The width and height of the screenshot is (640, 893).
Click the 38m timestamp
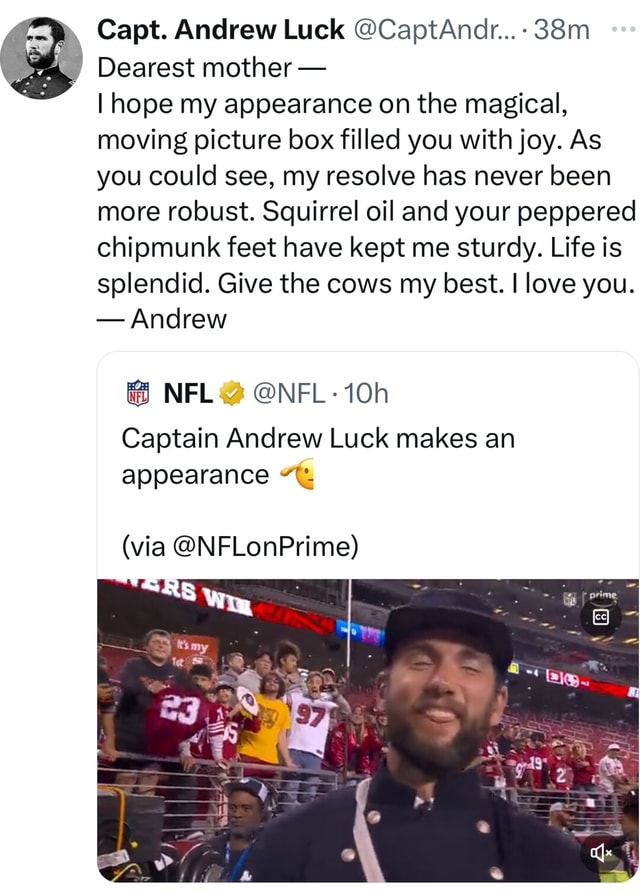click(560, 30)
